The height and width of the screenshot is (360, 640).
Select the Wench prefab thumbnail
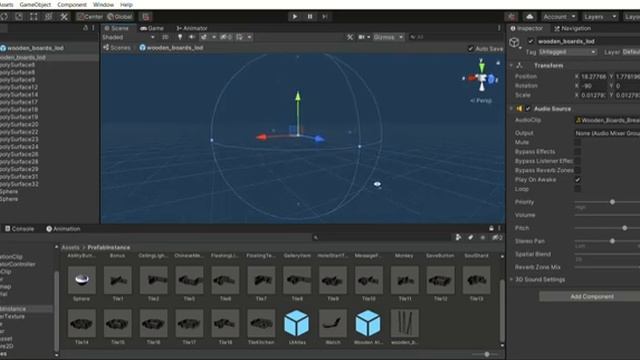click(x=333, y=323)
